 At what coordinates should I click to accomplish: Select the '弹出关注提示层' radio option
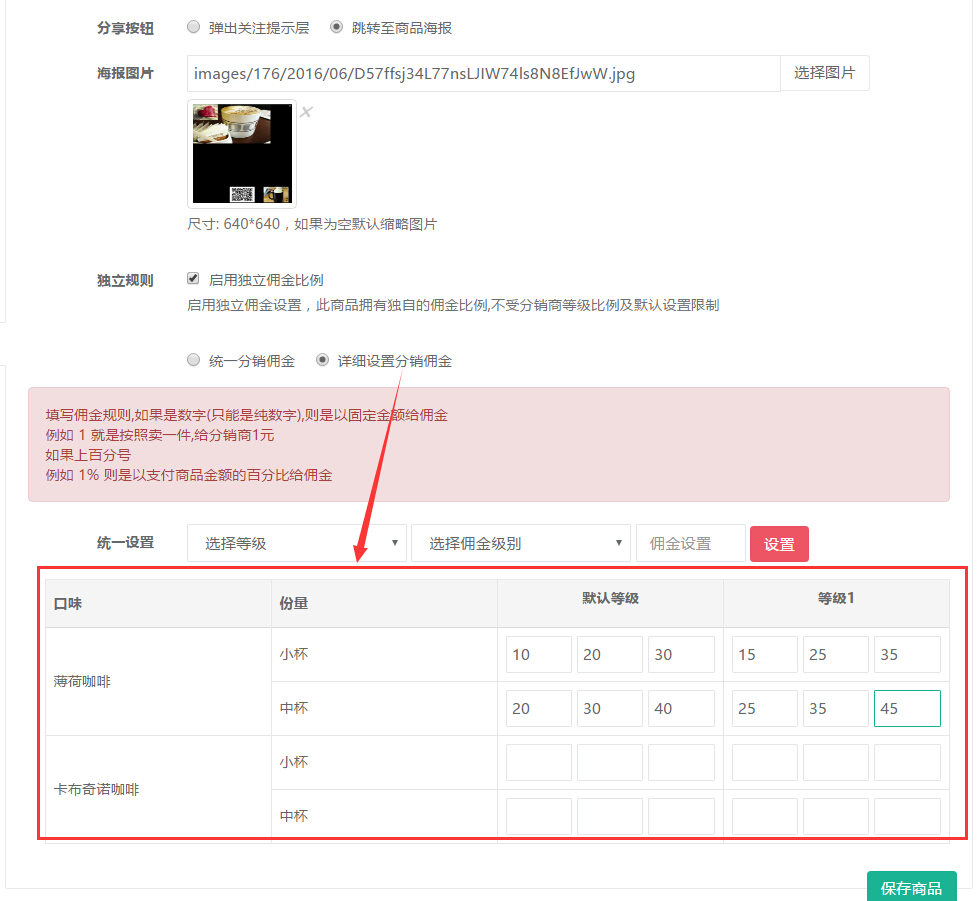(x=194, y=28)
